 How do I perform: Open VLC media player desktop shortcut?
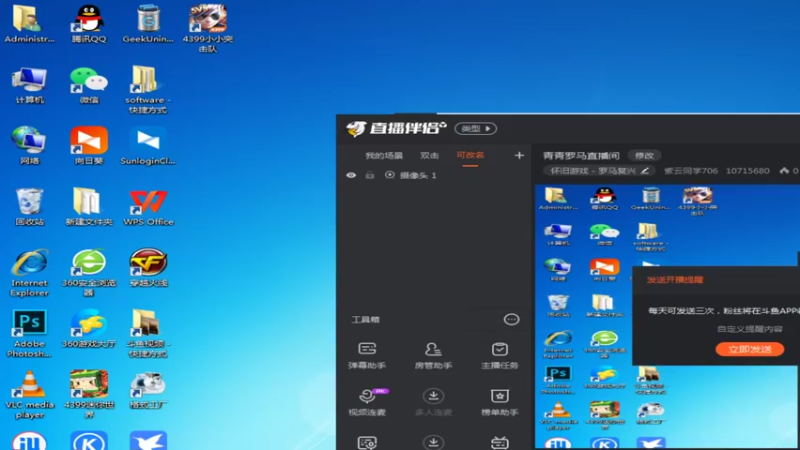click(29, 394)
